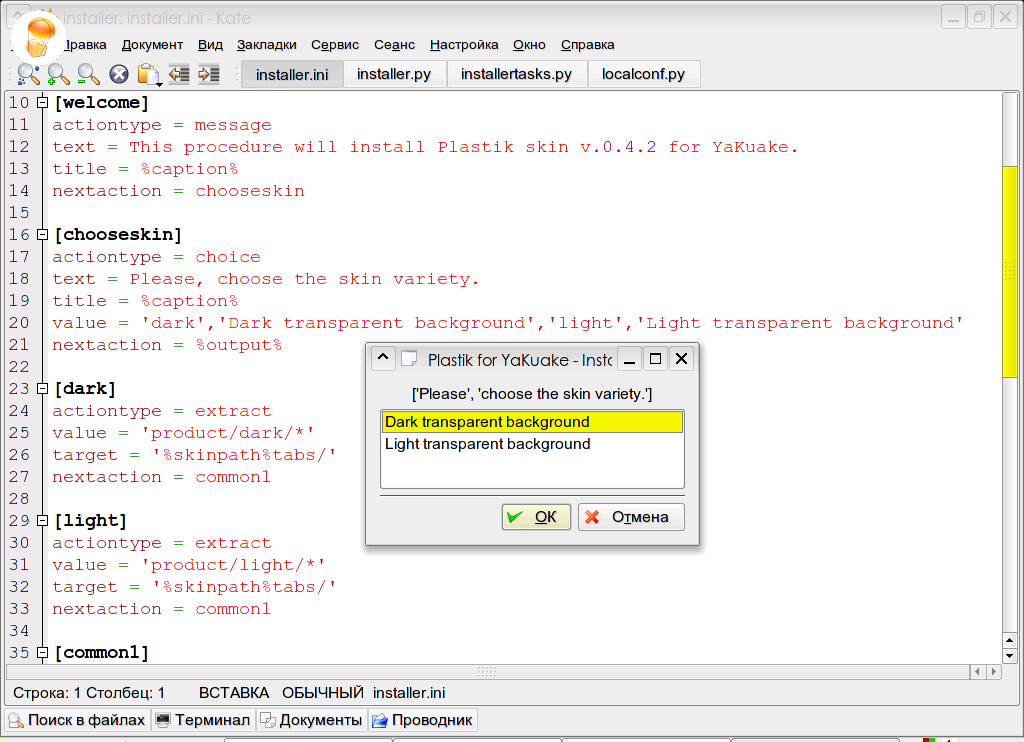Open the Документ menu

pos(152,44)
